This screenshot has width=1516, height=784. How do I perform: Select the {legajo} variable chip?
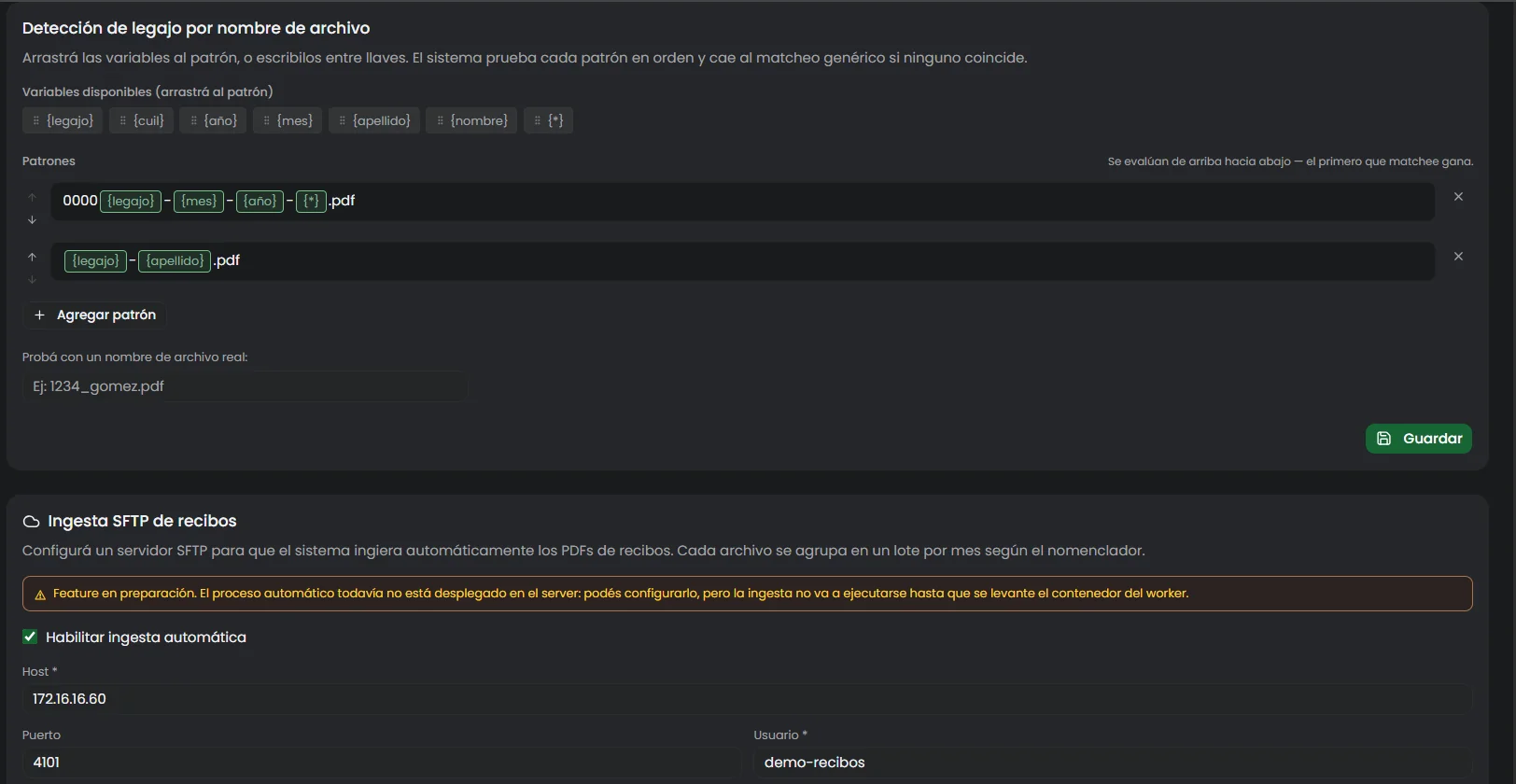point(63,120)
